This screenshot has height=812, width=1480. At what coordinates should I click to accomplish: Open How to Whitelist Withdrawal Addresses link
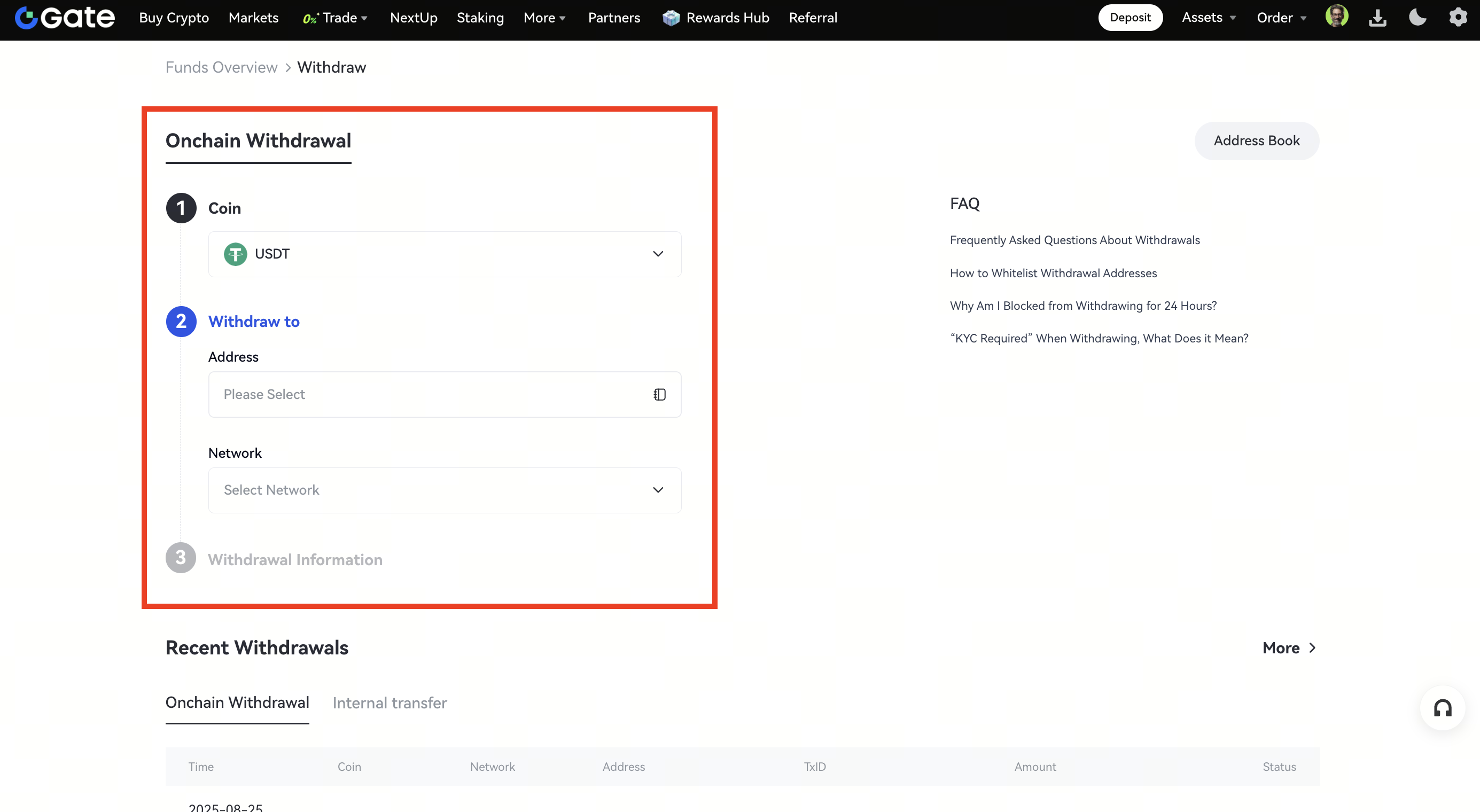click(x=1053, y=274)
